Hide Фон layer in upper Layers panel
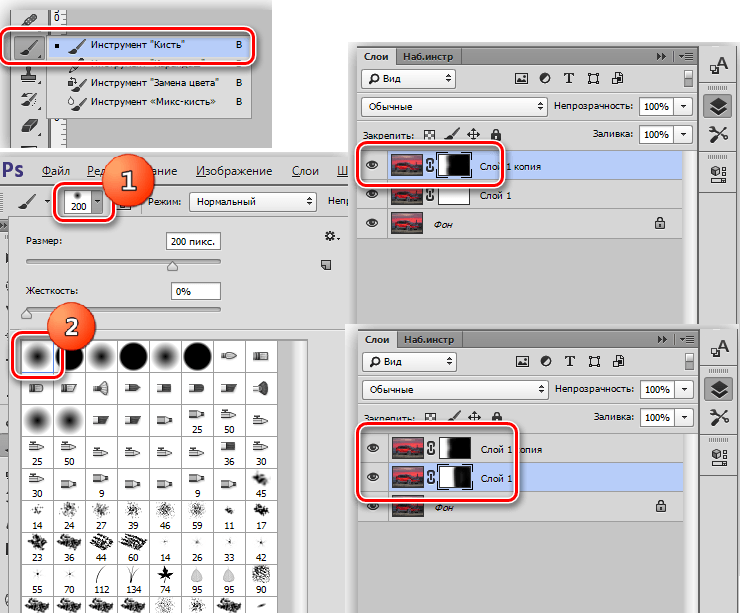 click(x=372, y=224)
